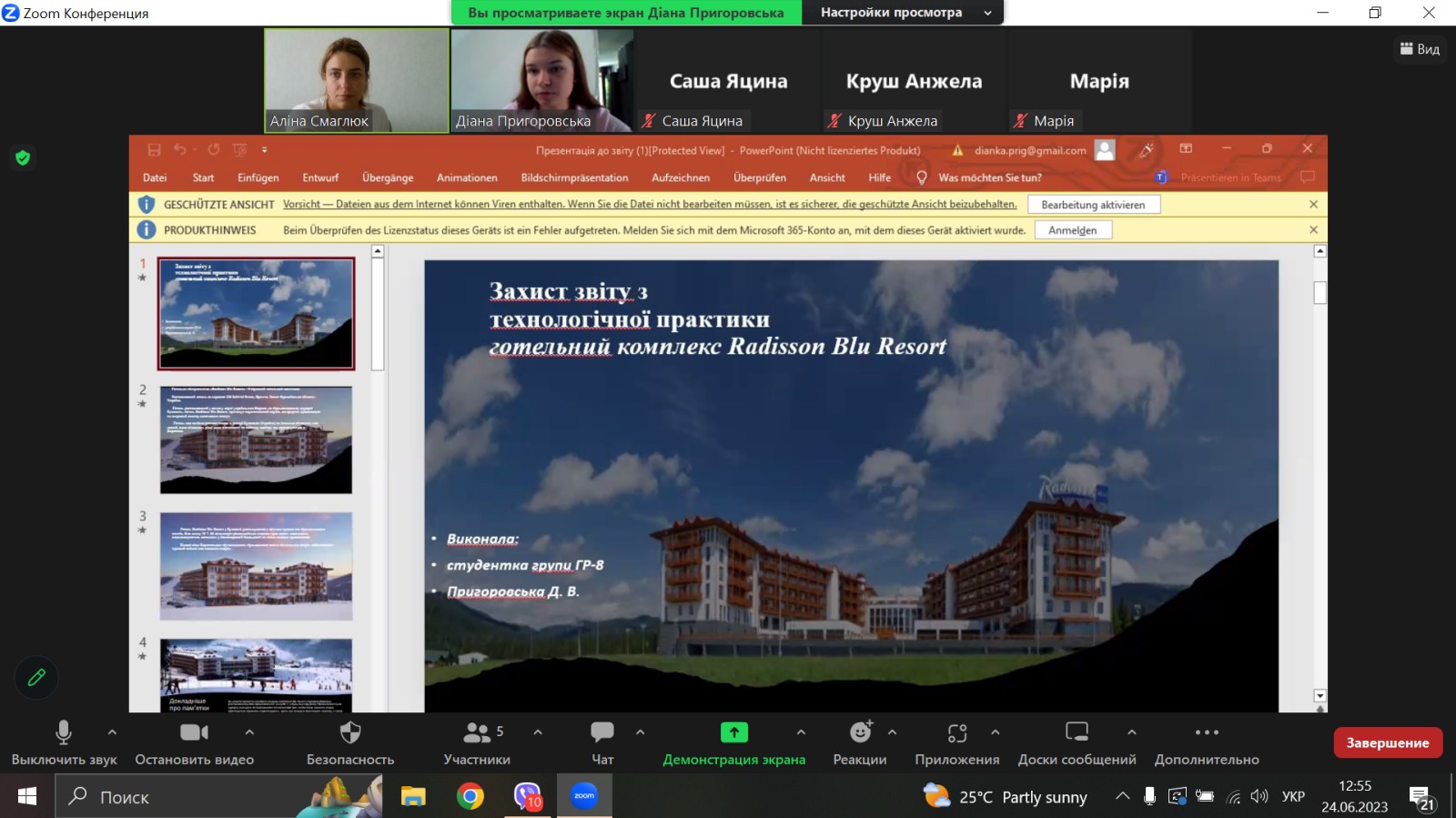Select slide 2 thumbnail
The width and height of the screenshot is (1456, 818).
coord(257,440)
